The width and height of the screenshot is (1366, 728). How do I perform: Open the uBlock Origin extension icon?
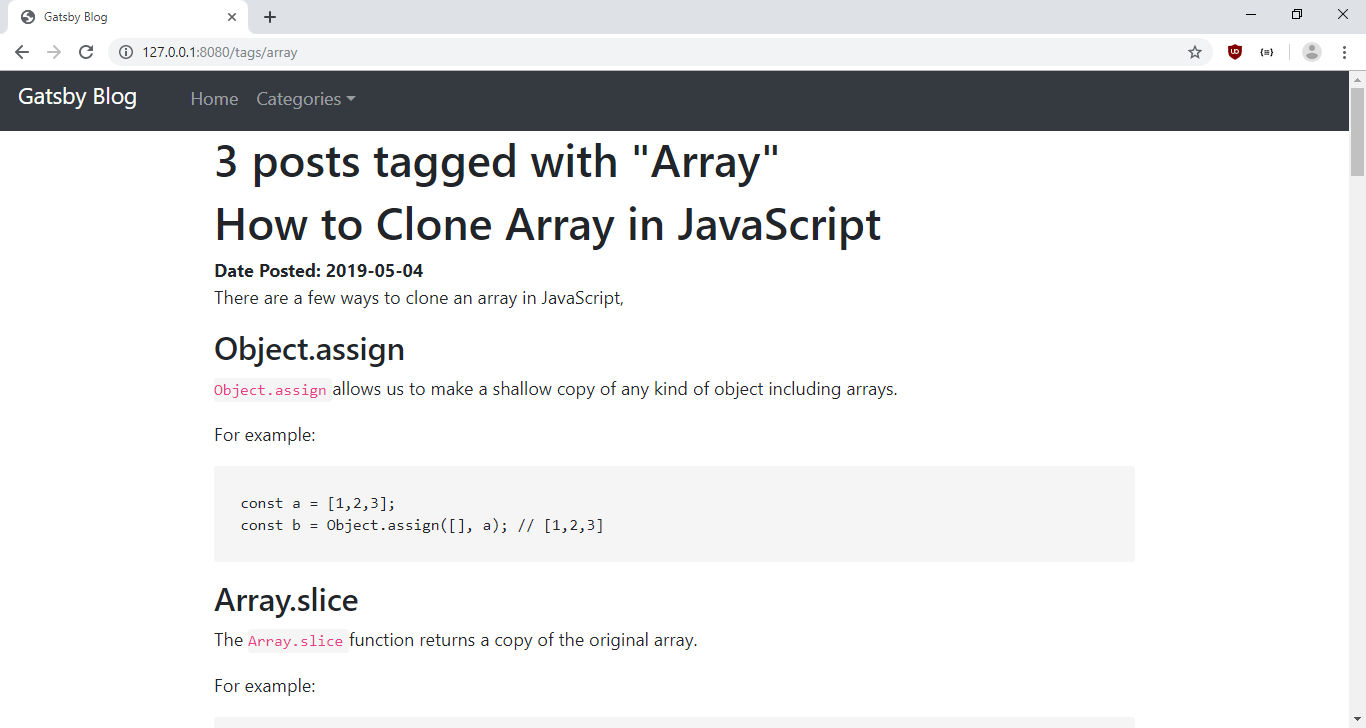pos(1235,52)
